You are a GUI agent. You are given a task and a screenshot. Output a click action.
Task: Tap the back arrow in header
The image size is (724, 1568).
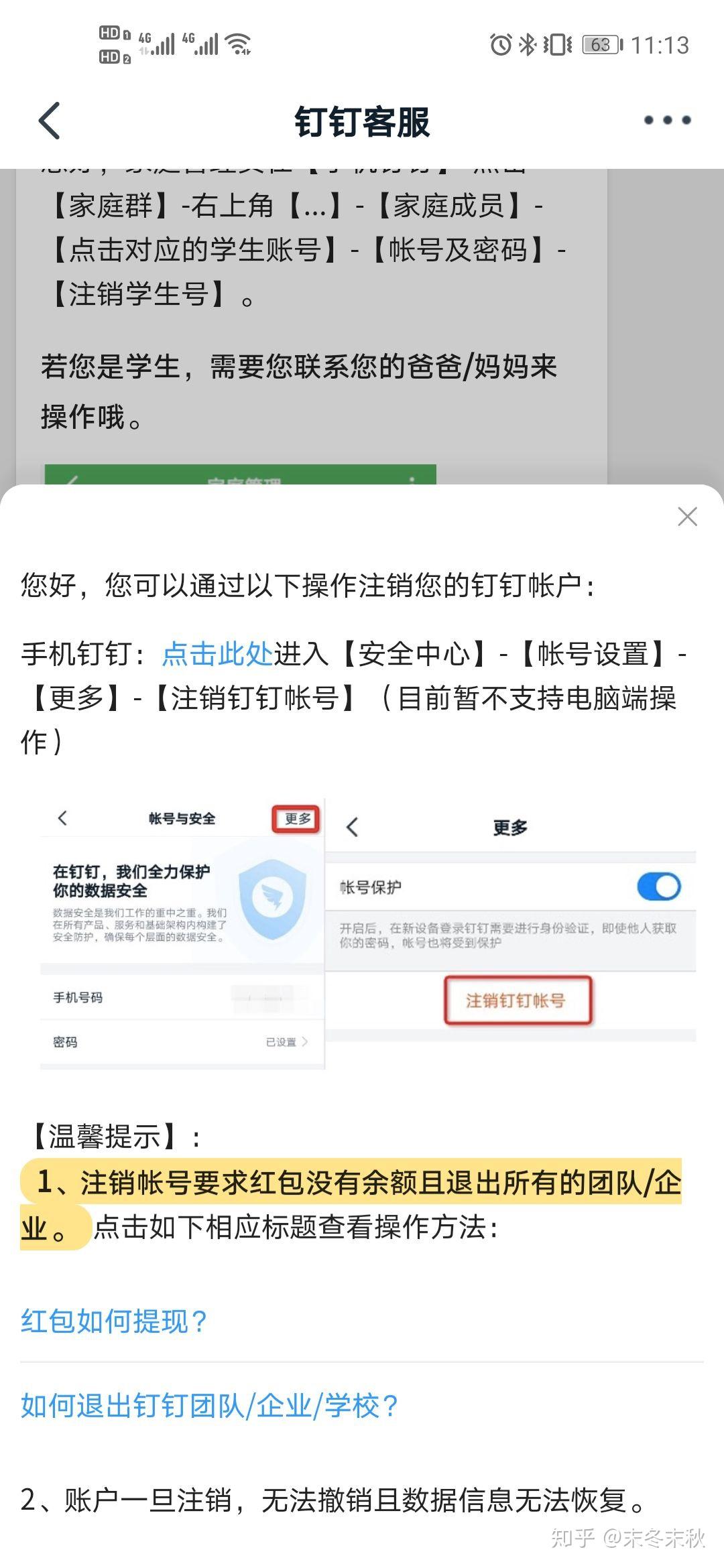click(x=50, y=121)
